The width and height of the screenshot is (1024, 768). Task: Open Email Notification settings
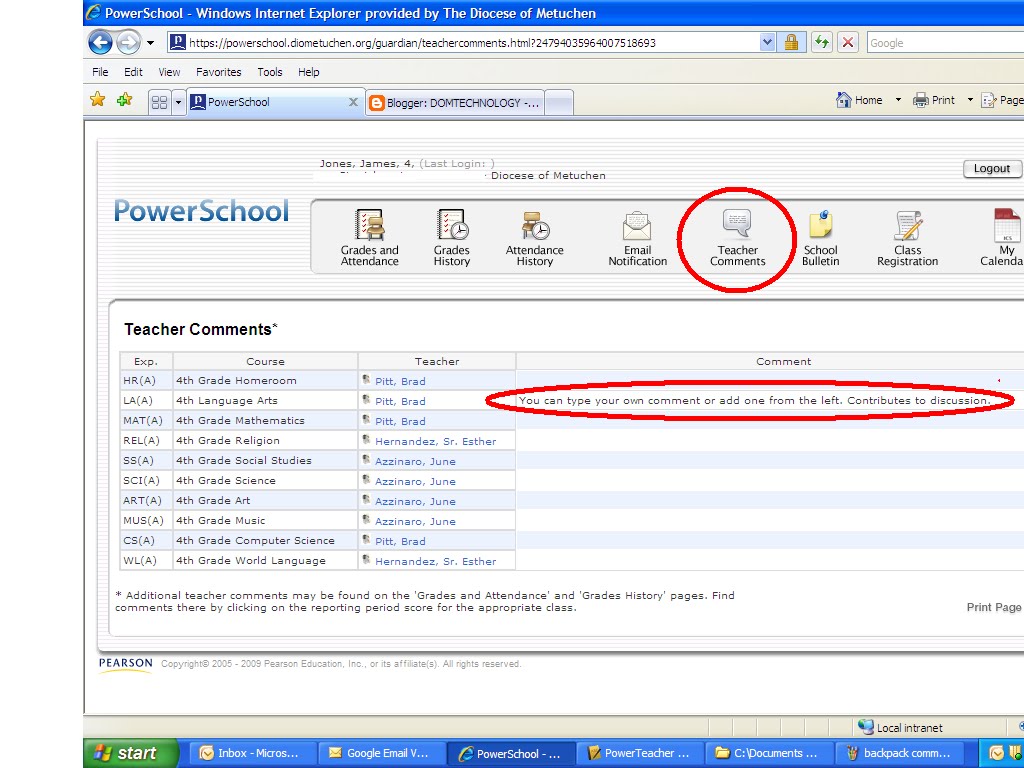[x=637, y=238]
